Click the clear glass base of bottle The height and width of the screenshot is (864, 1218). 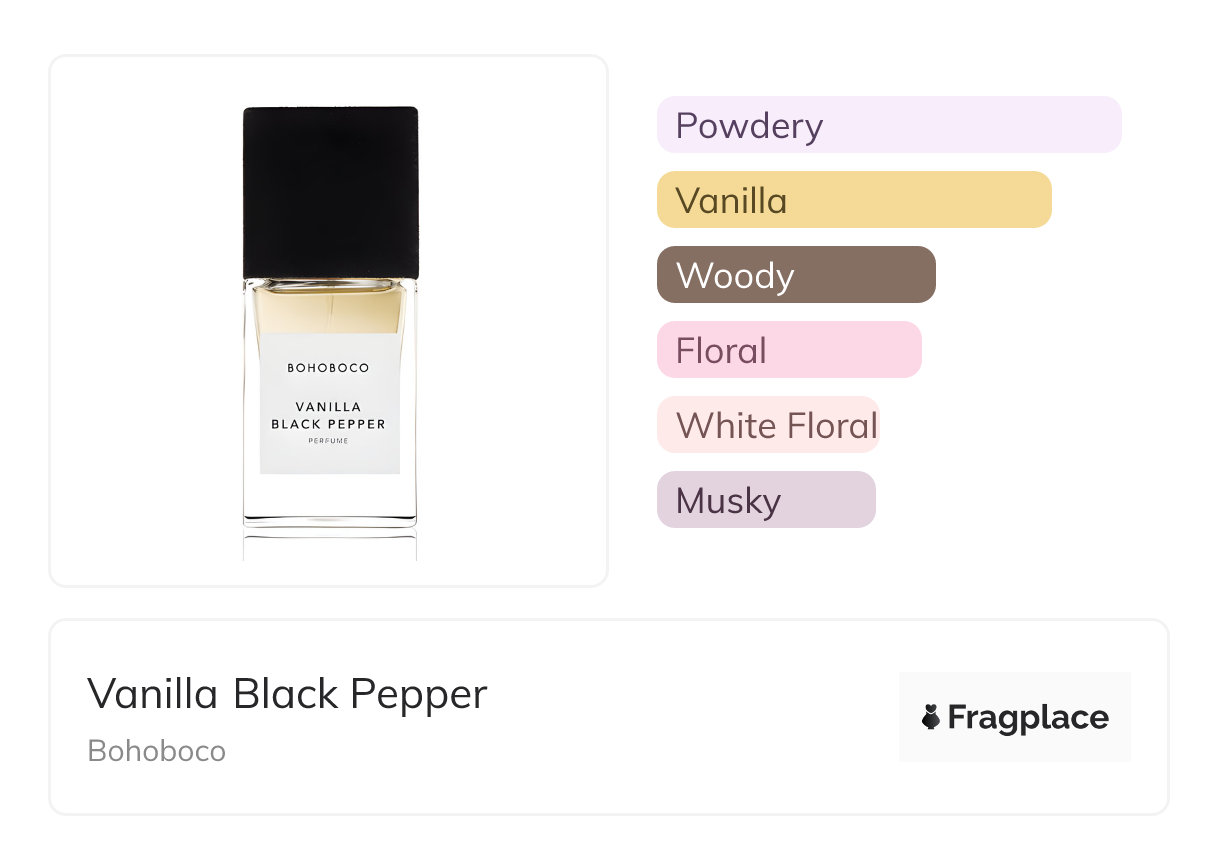pos(330,500)
